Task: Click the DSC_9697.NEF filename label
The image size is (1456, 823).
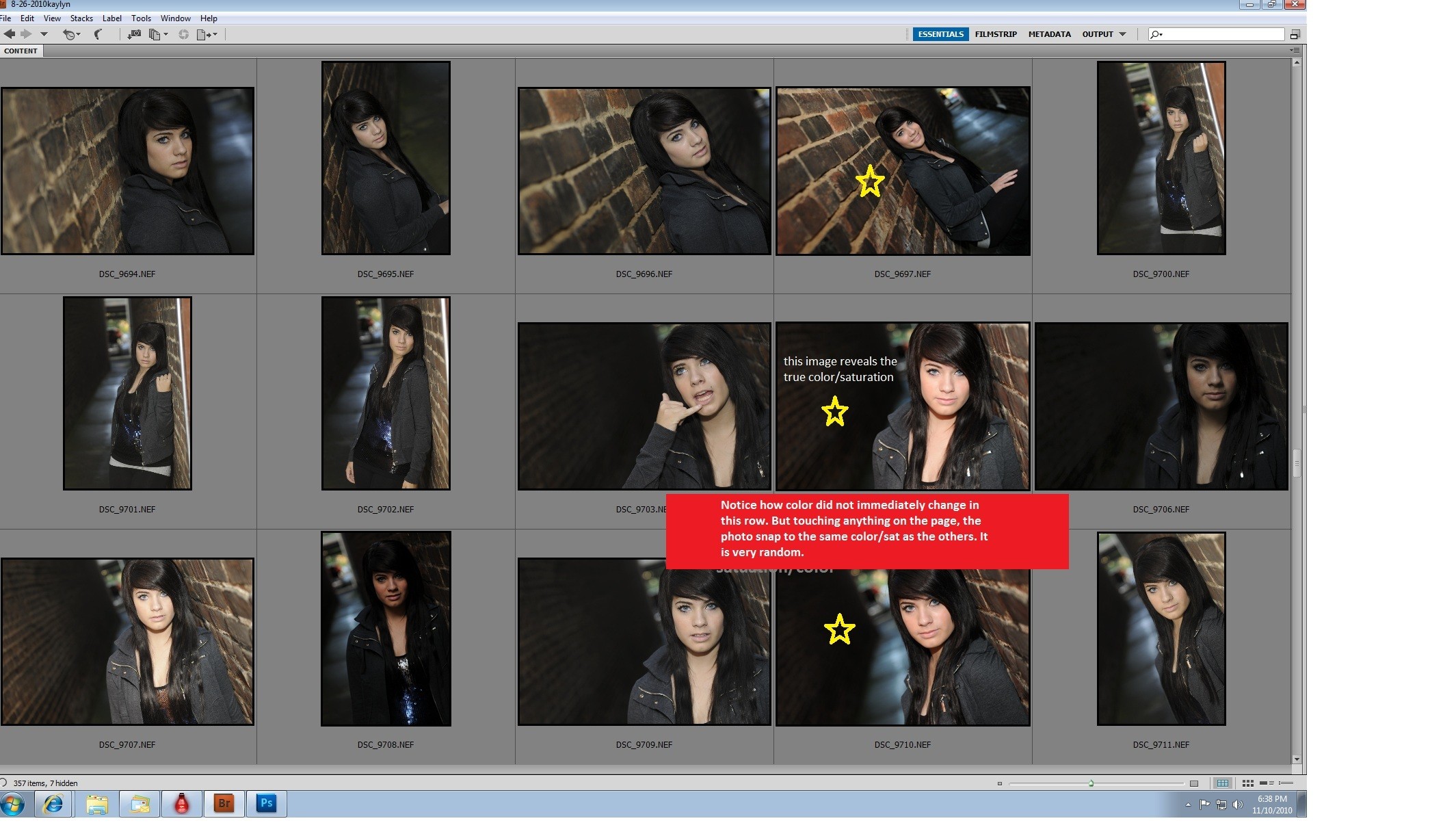Action: [x=902, y=274]
